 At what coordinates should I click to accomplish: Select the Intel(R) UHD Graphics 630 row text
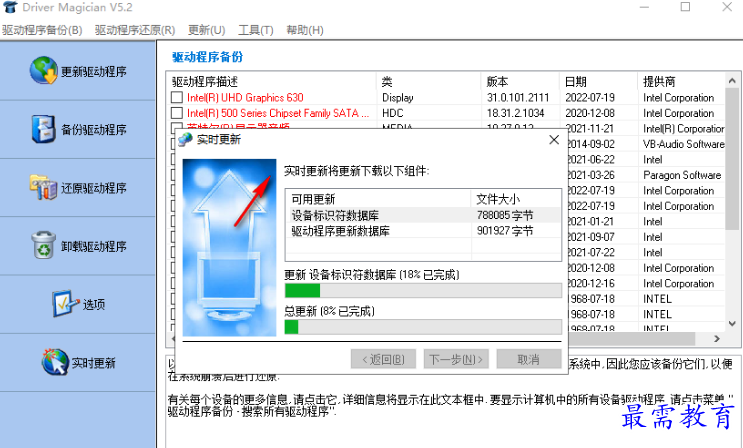point(245,98)
